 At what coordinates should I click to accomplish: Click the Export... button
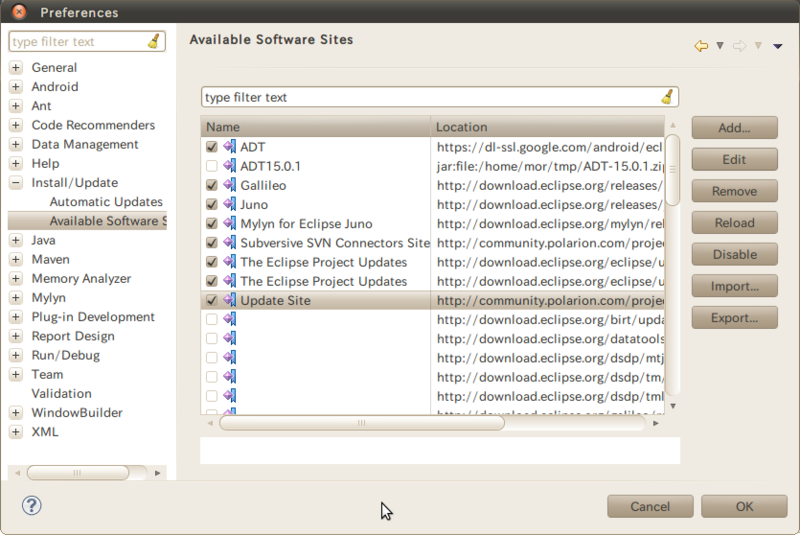(735, 317)
